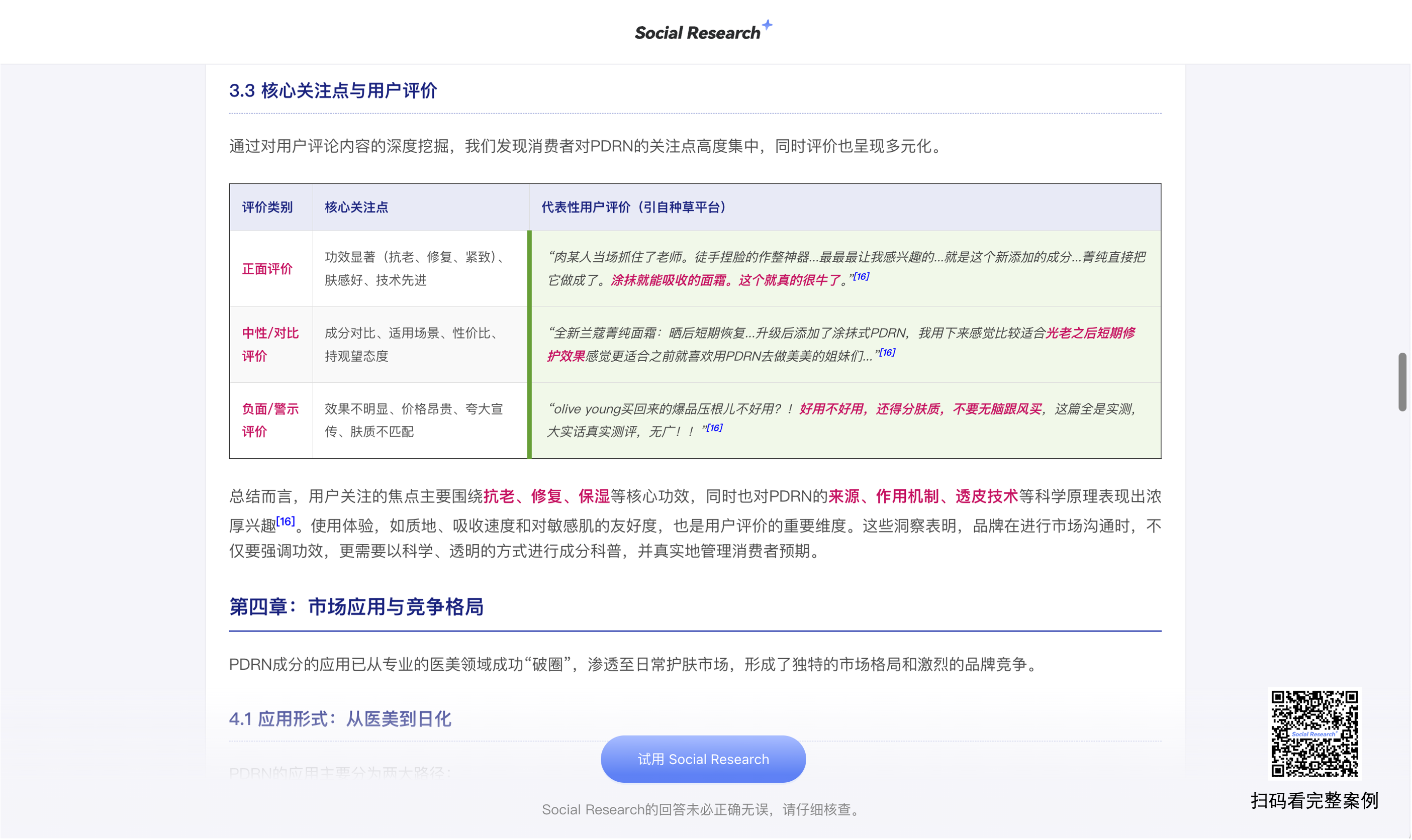Viewport: 1412px width, 840px height.
Task: Click the highlighted text 涂抹就能吸收的面霜
Action: [x=669, y=281]
